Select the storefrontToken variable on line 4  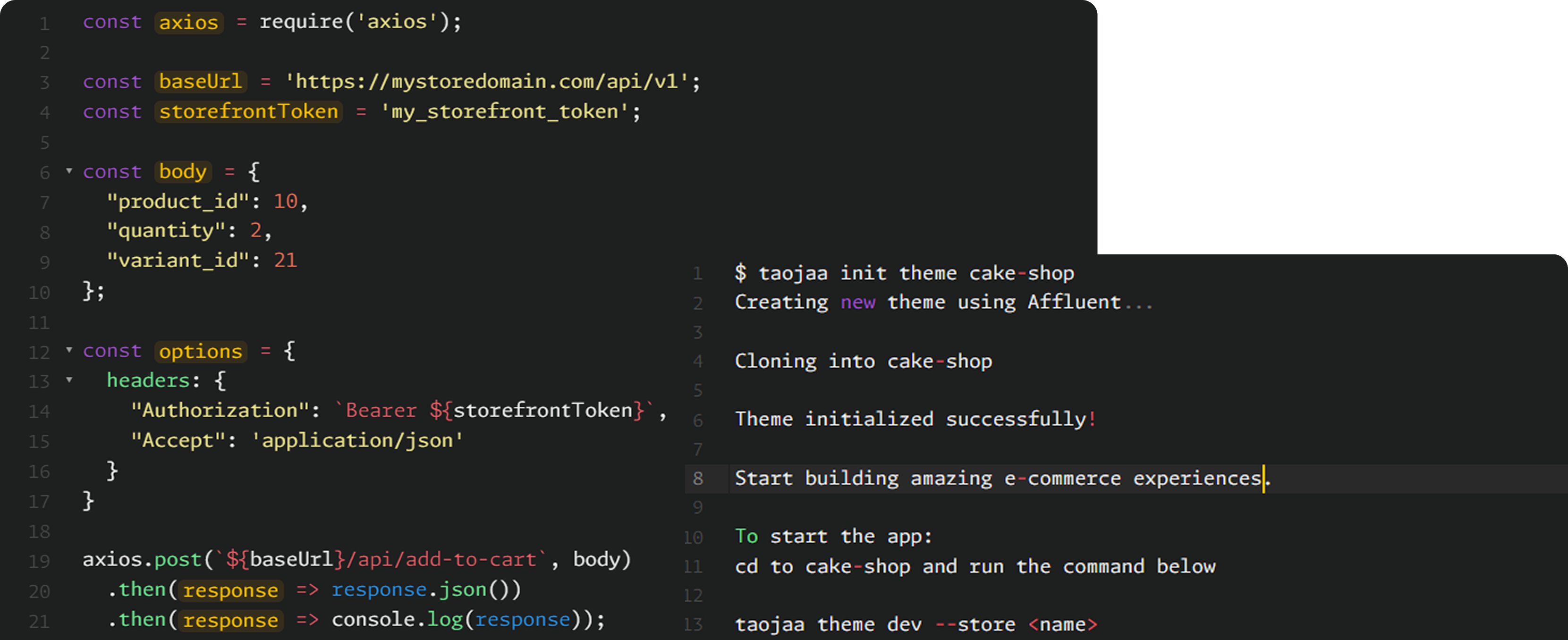click(248, 112)
